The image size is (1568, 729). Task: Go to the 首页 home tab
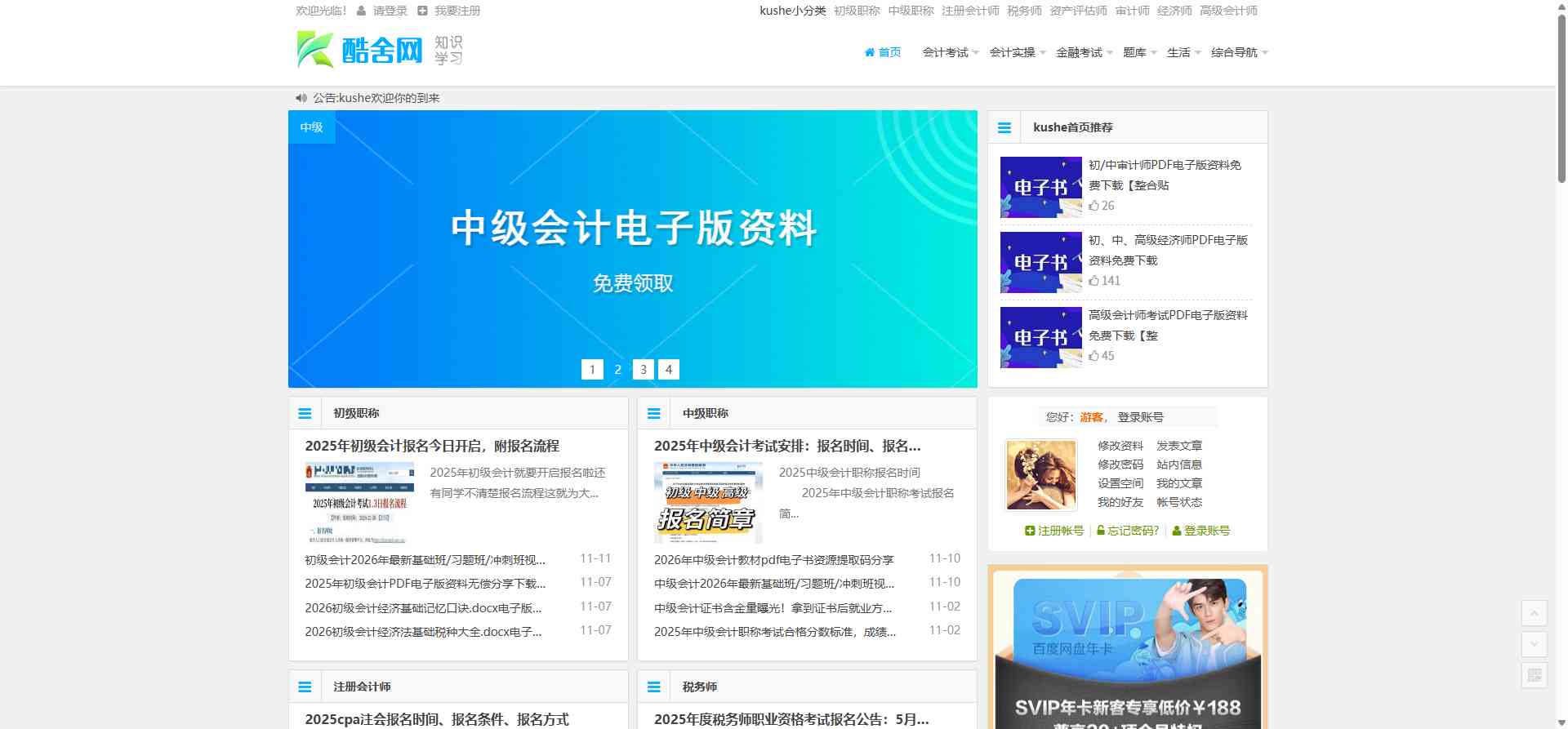883,52
